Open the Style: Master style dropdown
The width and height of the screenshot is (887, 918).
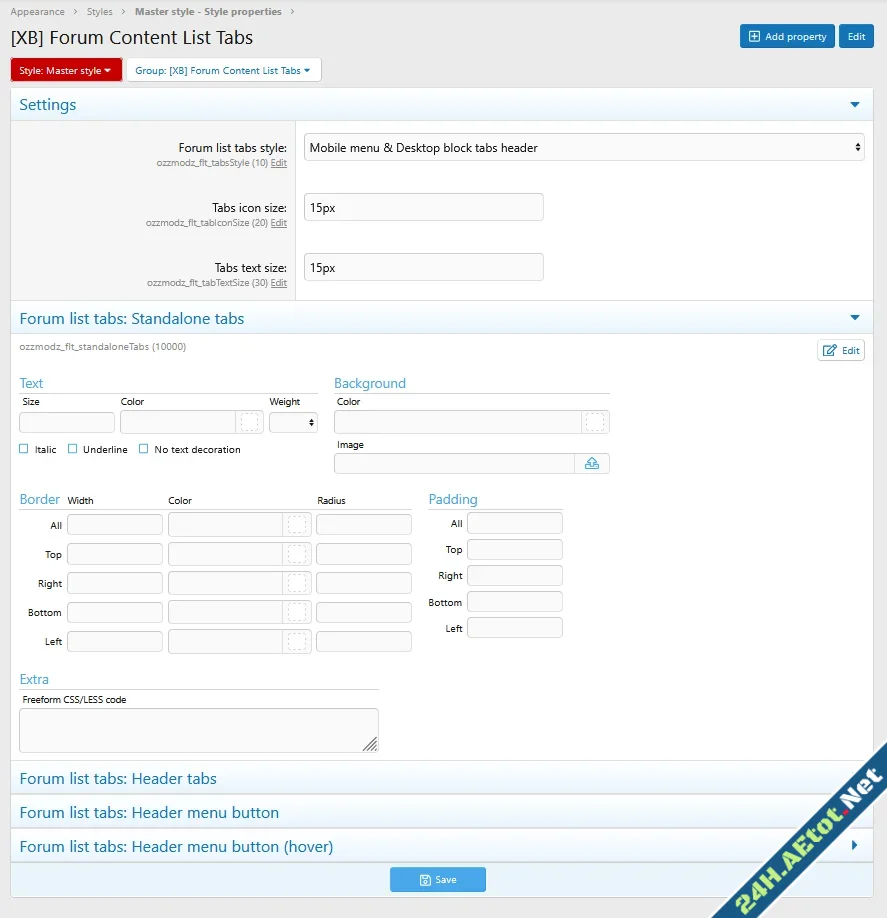[x=65, y=70]
